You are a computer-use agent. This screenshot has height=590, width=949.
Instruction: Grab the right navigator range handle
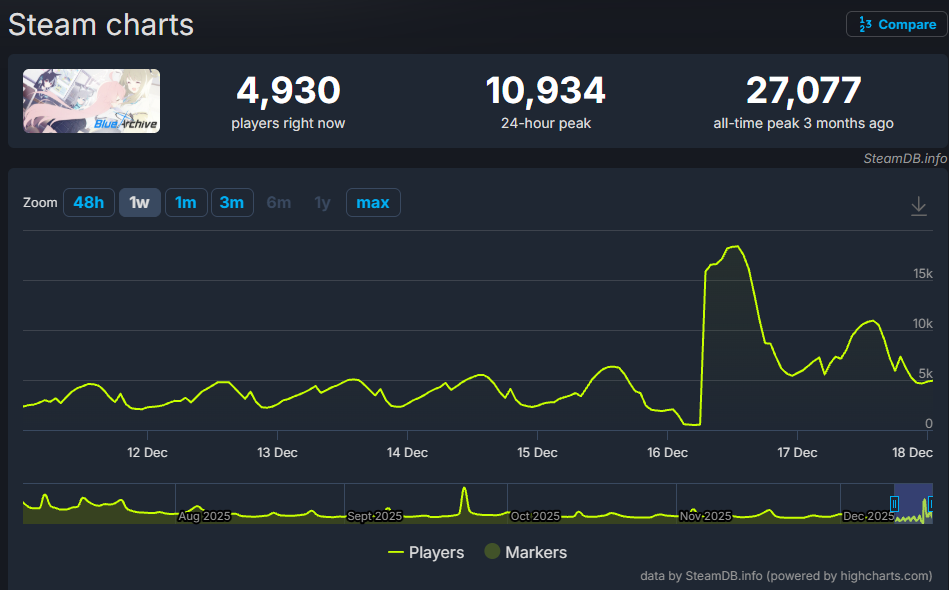(x=930, y=503)
